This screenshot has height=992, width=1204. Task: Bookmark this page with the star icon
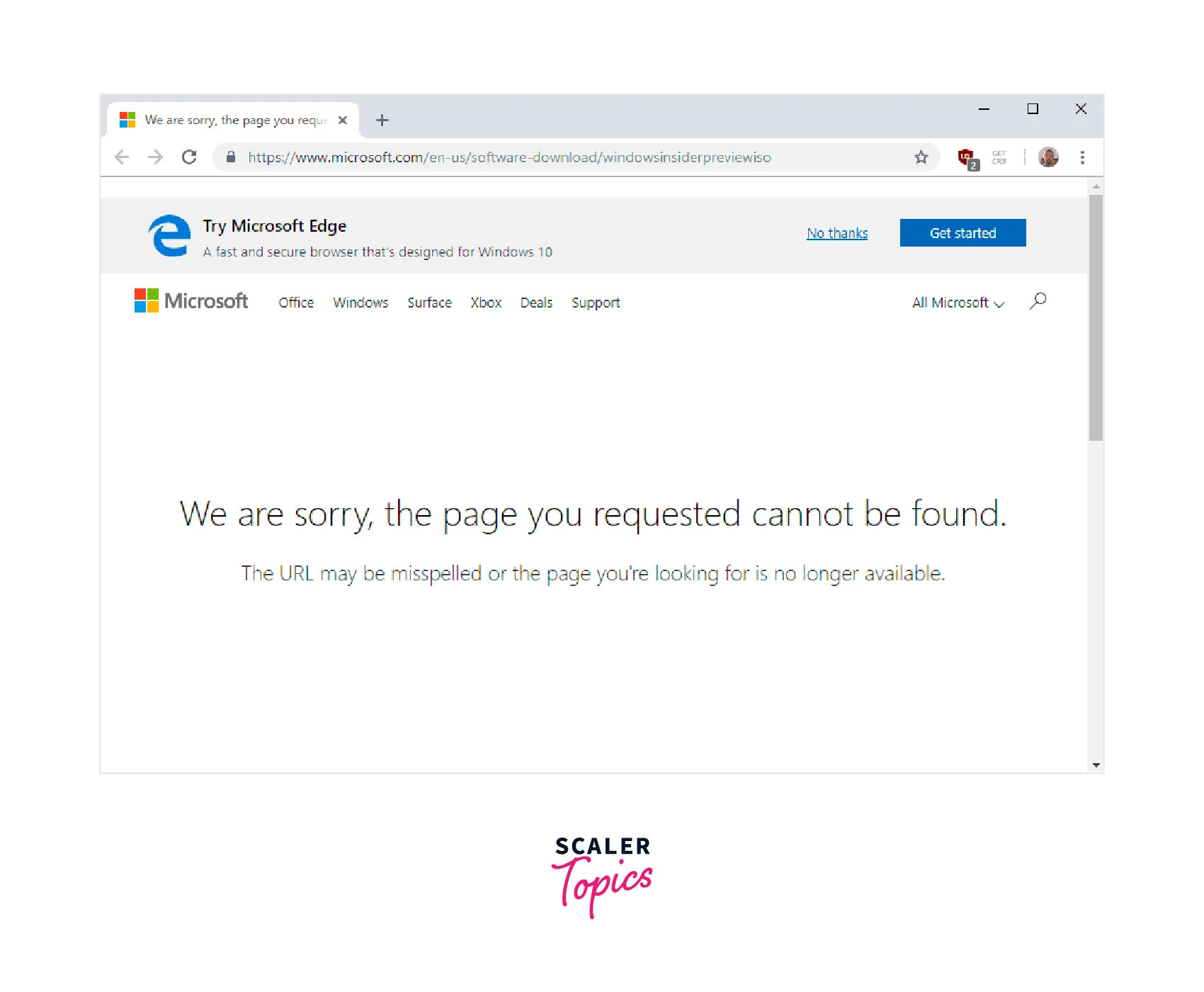point(921,157)
